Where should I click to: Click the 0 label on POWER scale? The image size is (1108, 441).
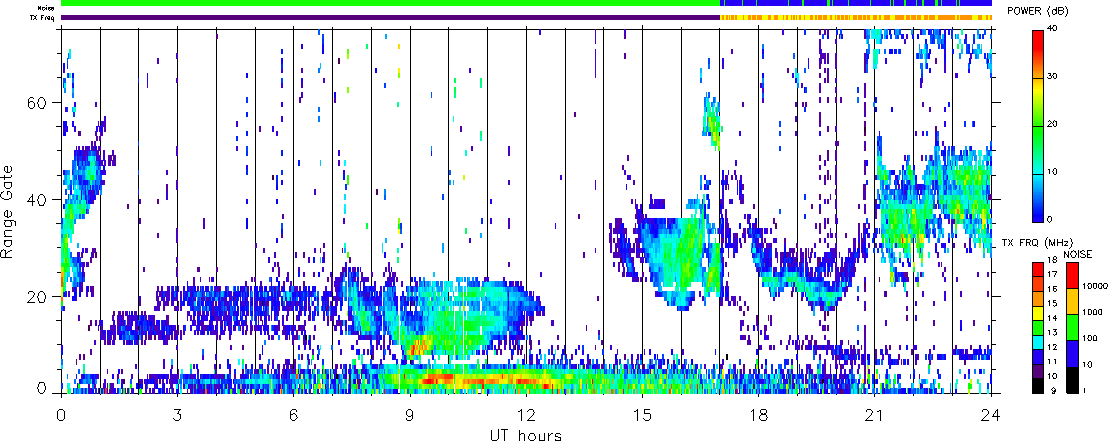[x=1051, y=219]
